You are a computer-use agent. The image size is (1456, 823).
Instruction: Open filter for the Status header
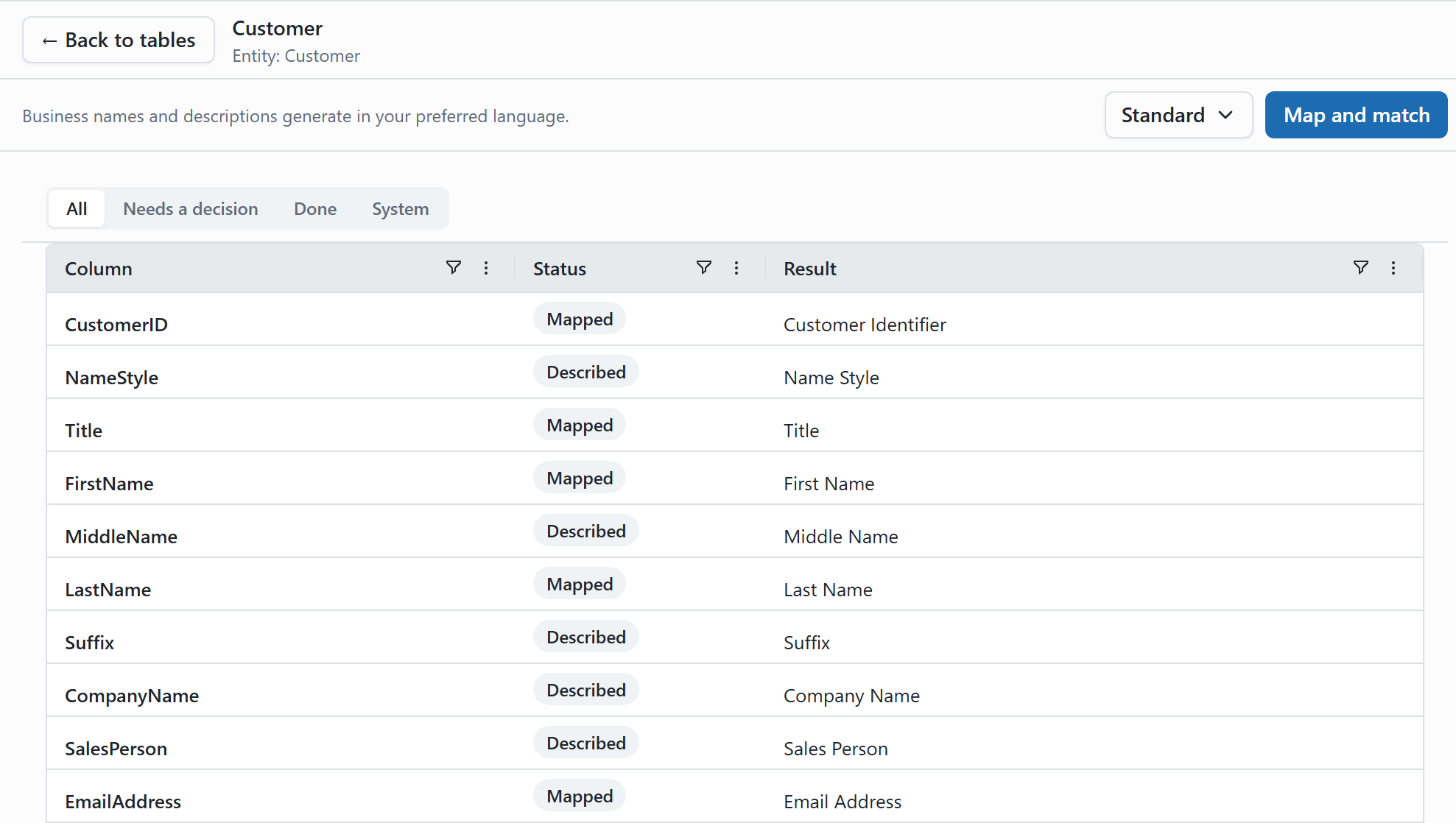click(704, 268)
